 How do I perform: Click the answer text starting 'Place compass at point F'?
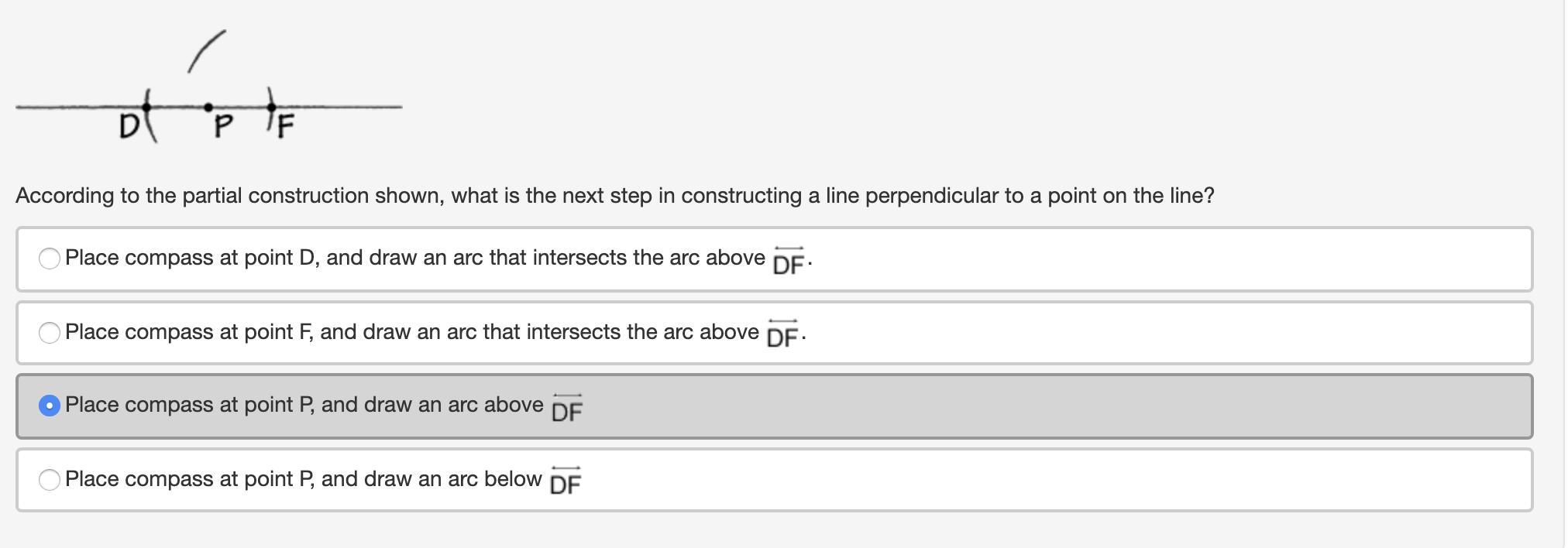[411, 332]
